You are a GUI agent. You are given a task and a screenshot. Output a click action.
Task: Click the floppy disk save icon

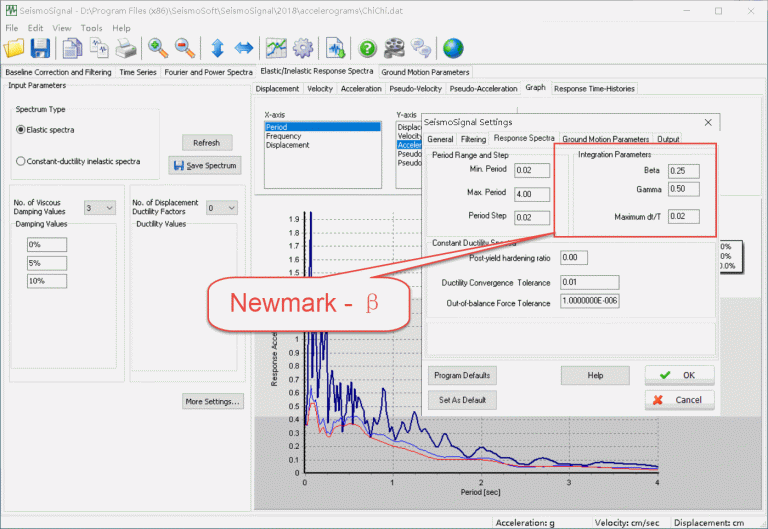click(x=42, y=47)
